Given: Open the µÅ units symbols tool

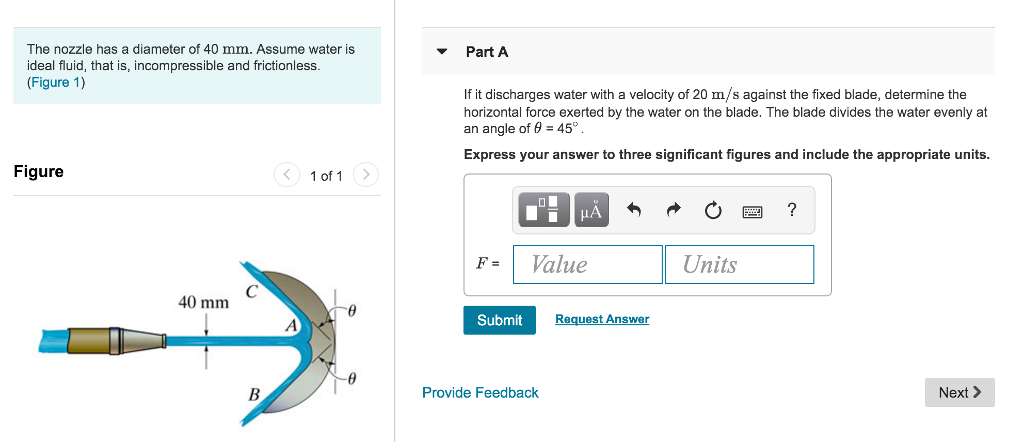Looking at the screenshot, I should [591, 210].
